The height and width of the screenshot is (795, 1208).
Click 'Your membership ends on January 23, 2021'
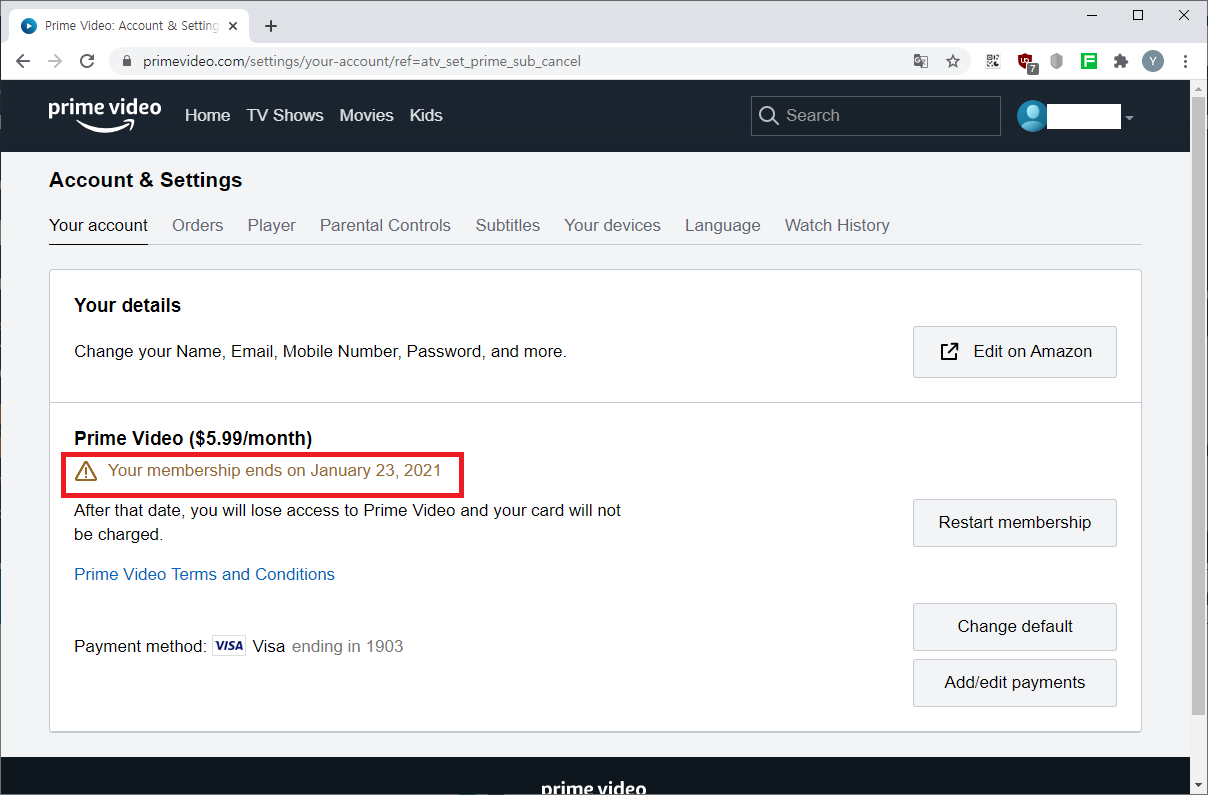(x=274, y=471)
